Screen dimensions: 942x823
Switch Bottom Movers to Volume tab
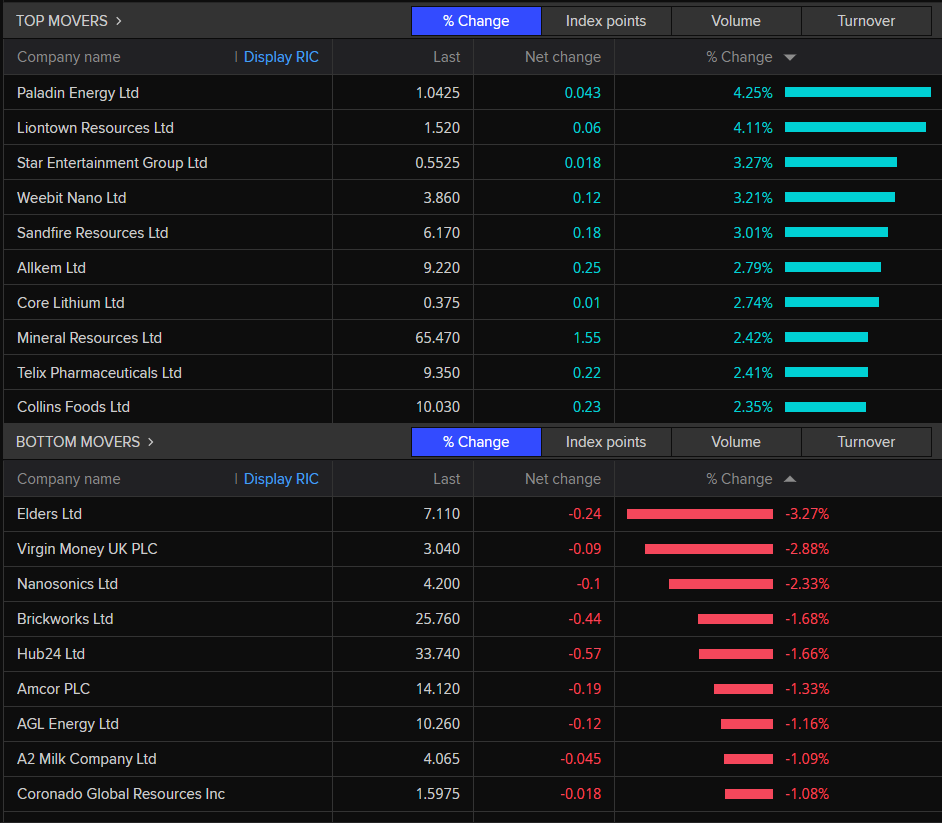(736, 442)
